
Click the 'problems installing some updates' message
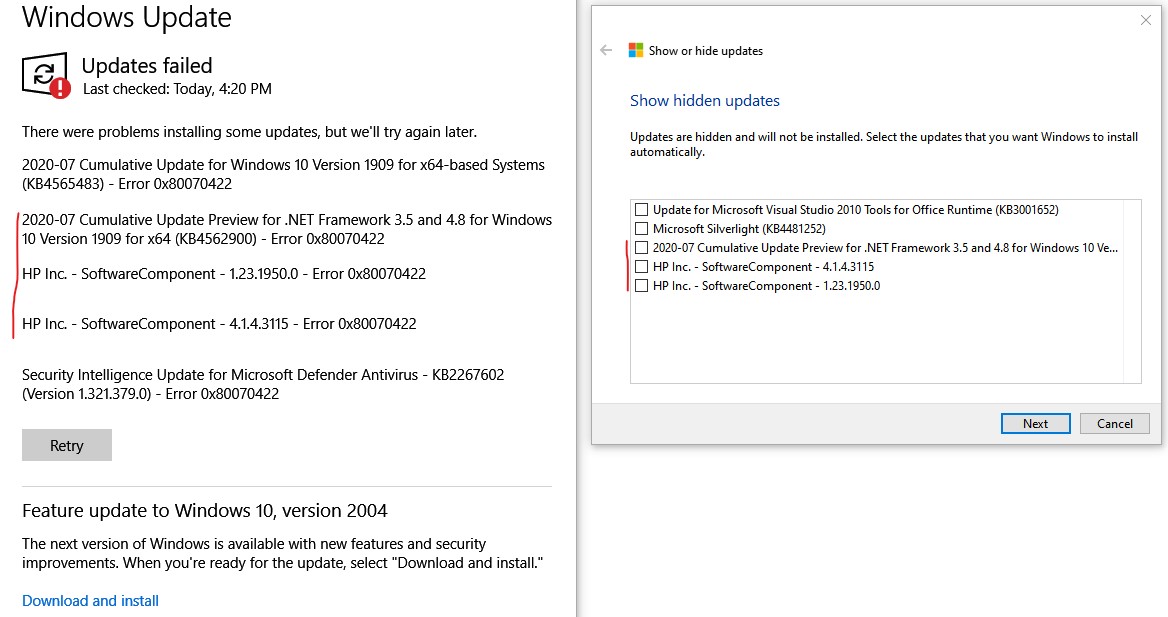click(x=249, y=132)
